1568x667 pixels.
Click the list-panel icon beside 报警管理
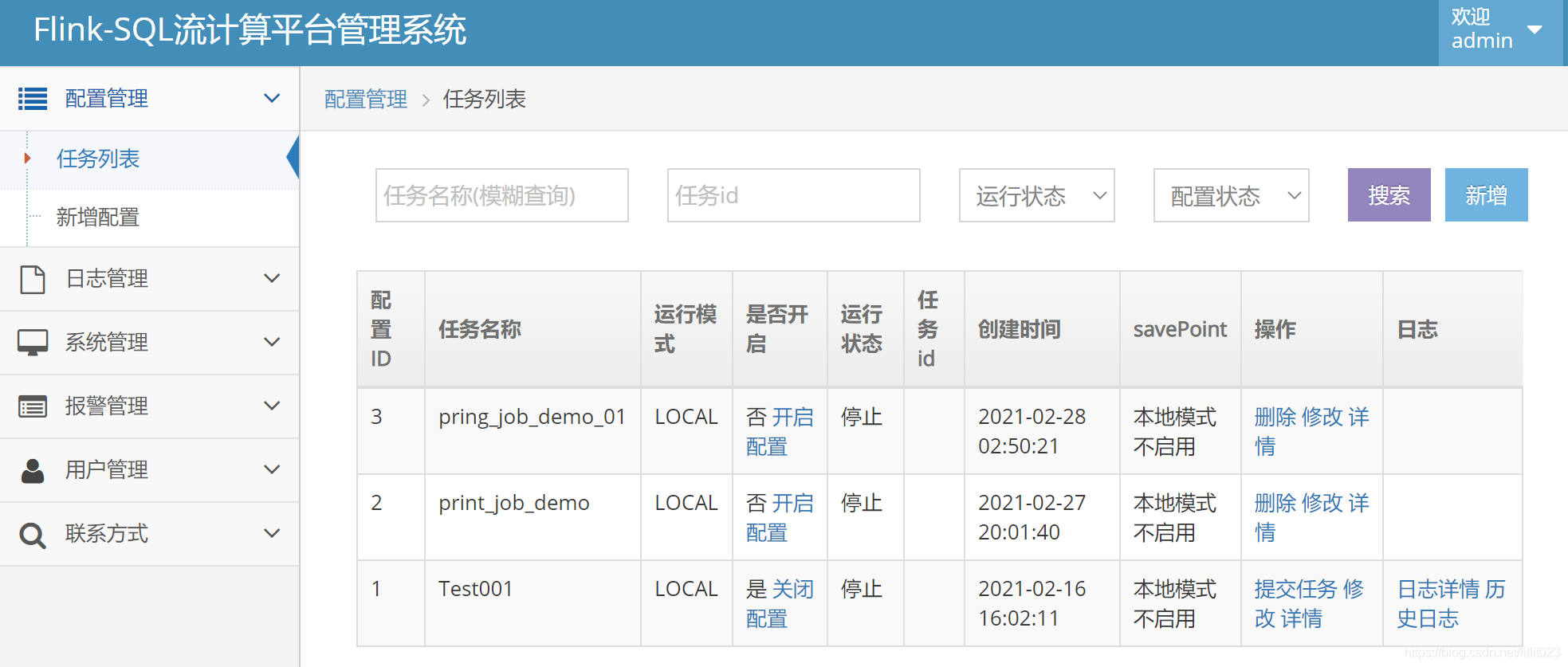(x=33, y=406)
